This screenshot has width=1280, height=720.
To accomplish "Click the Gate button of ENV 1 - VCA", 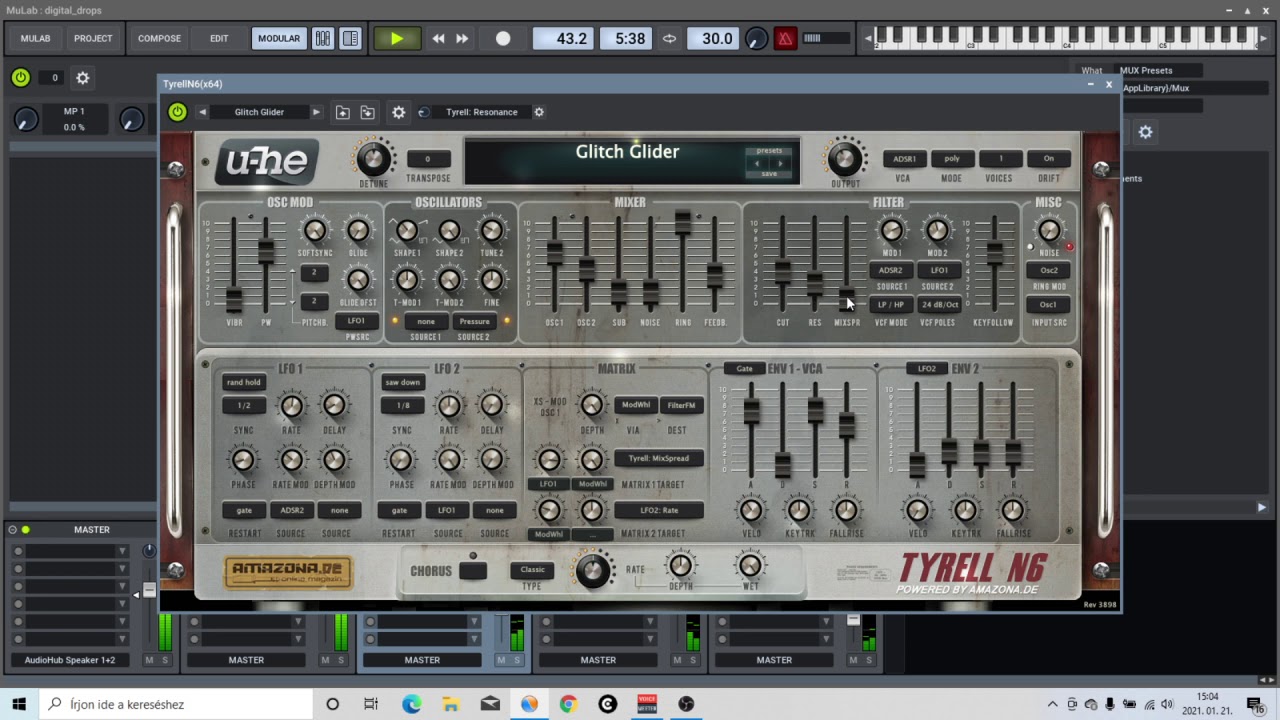I will point(745,369).
